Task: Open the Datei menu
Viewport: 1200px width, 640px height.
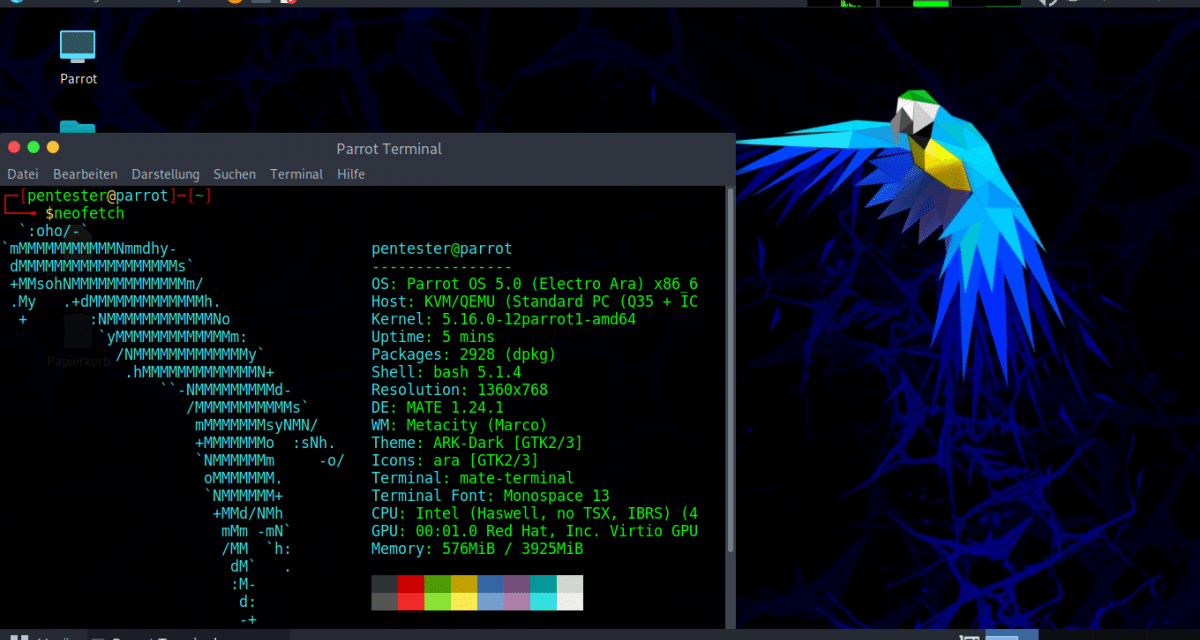Action: [23, 174]
